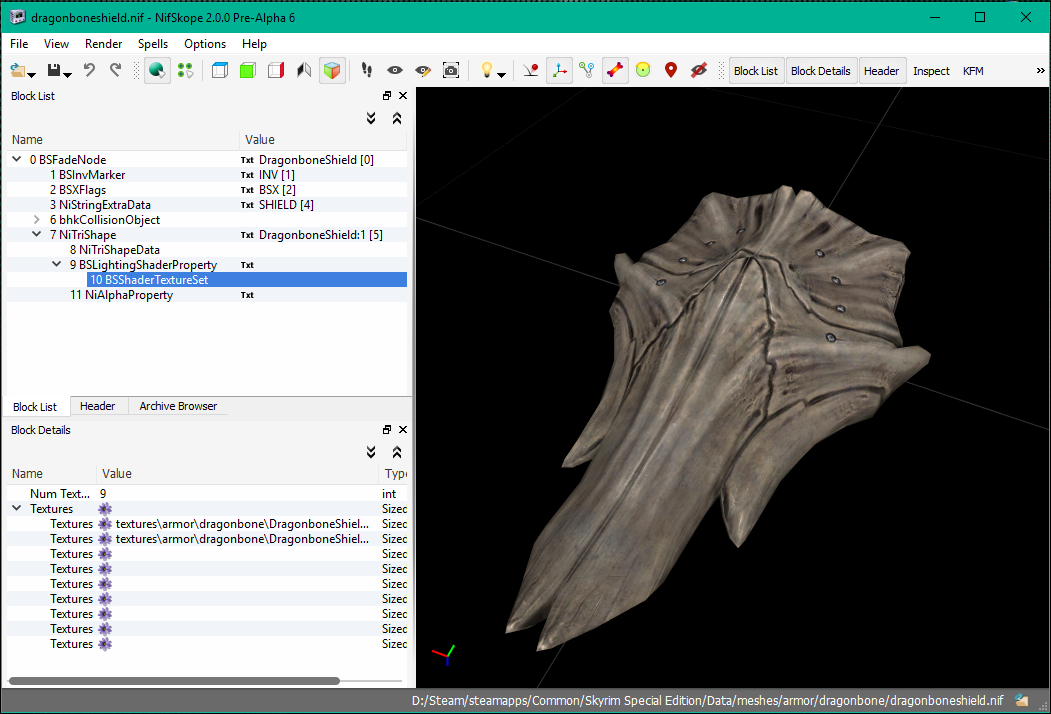The height and width of the screenshot is (714, 1051).
Task: Click the Block Details horizontal scrollbar
Action: 174,681
